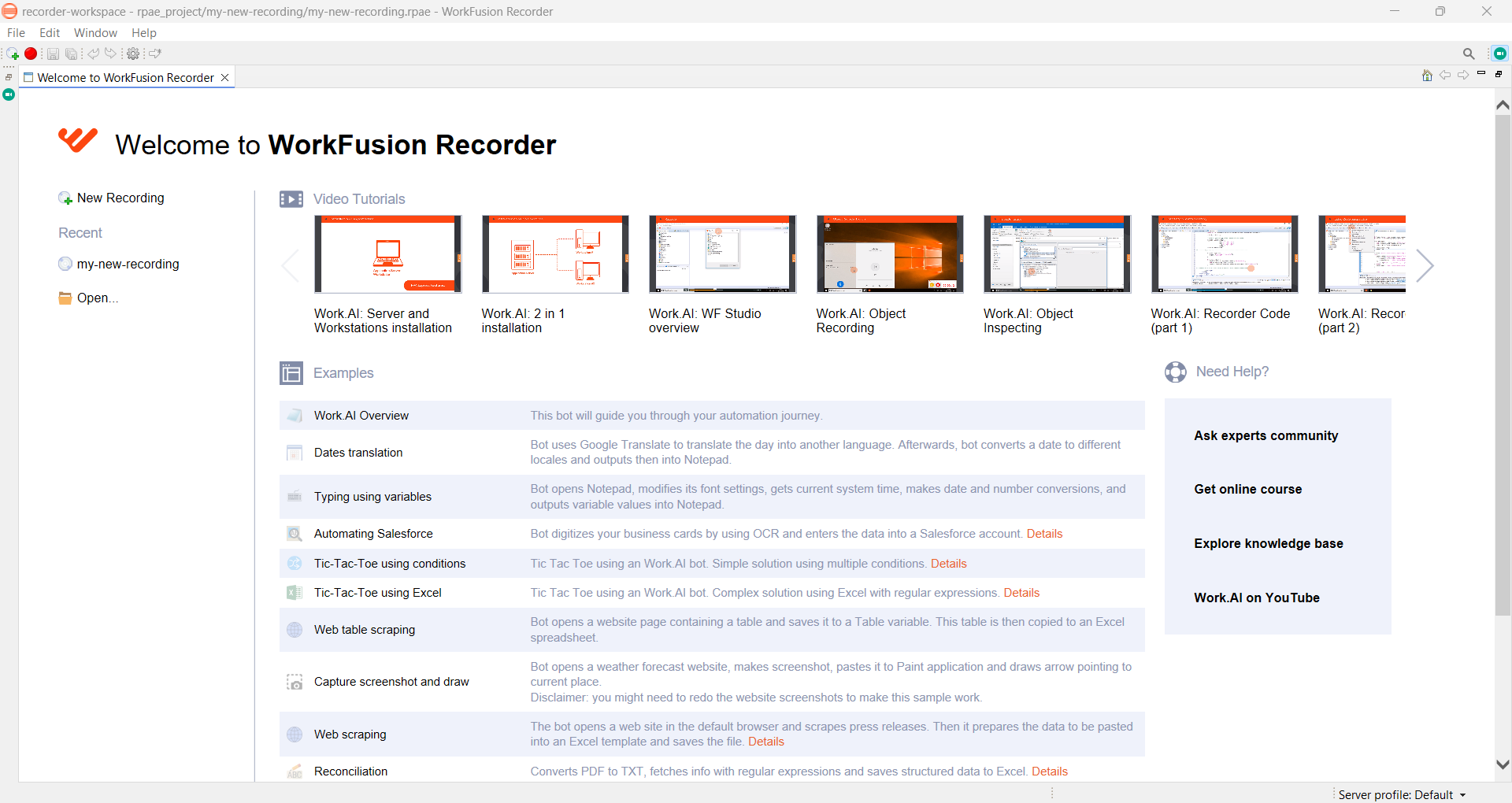Viewport: 1512px width, 803px height.
Task: Click the vertical scrollbar up arrow
Action: (x=1503, y=105)
